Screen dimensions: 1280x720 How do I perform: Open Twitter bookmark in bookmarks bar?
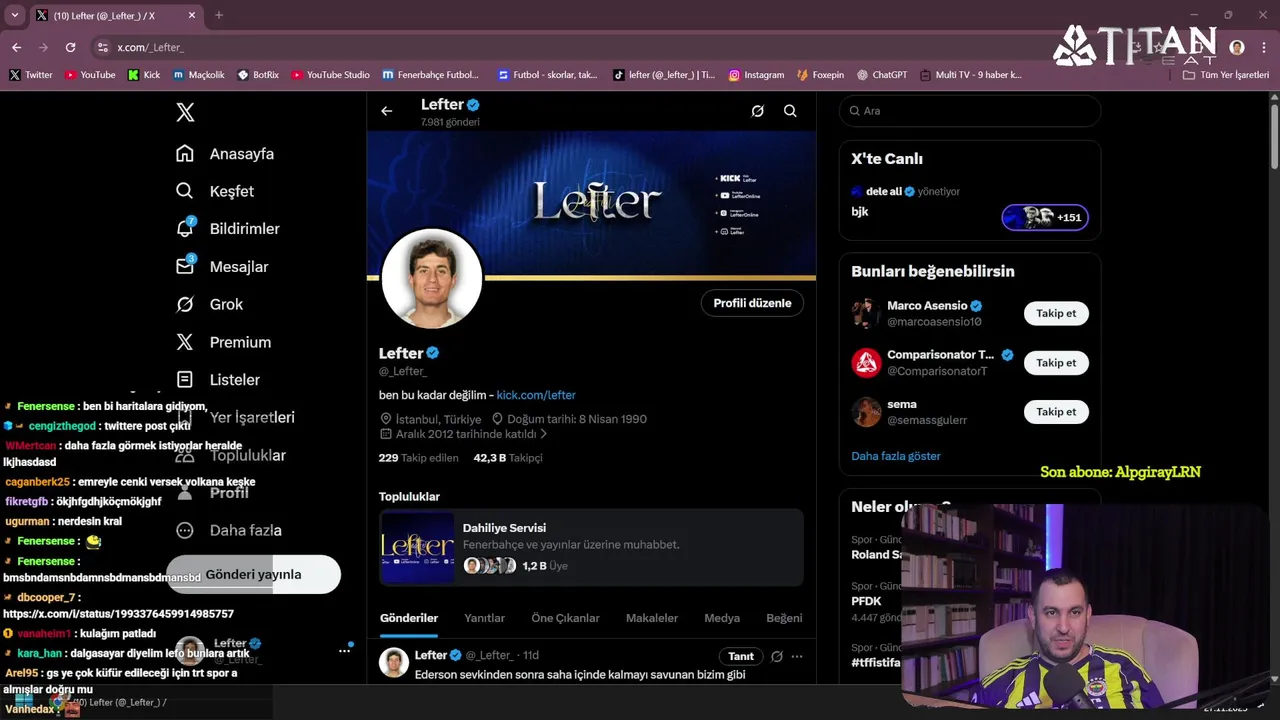coord(31,75)
